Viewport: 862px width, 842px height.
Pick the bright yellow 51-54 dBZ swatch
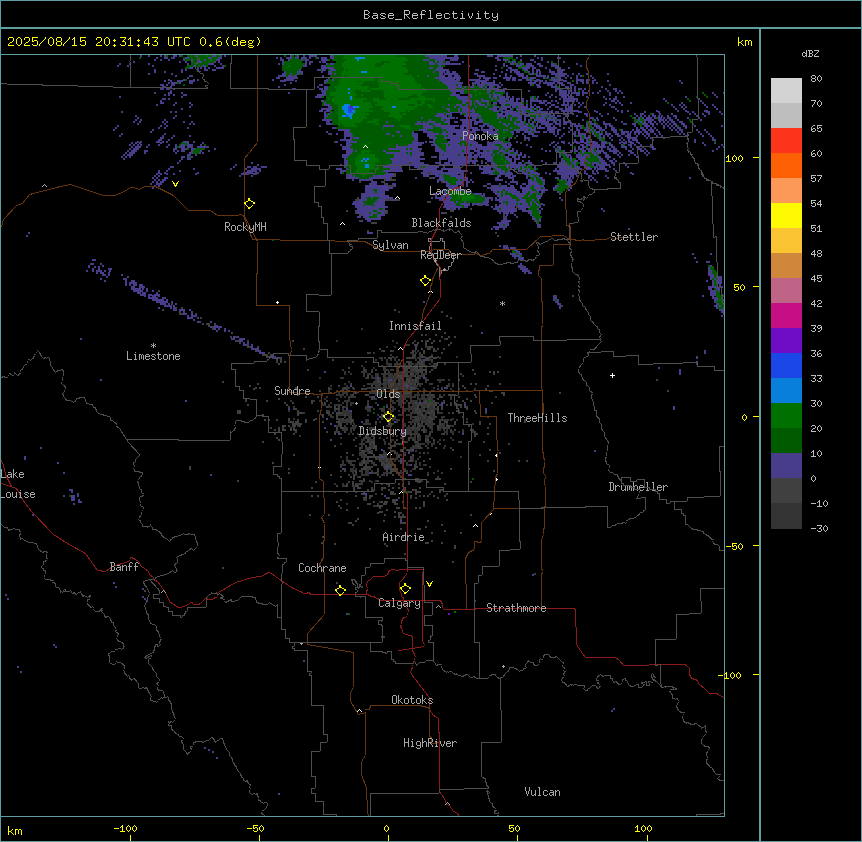tap(786, 215)
